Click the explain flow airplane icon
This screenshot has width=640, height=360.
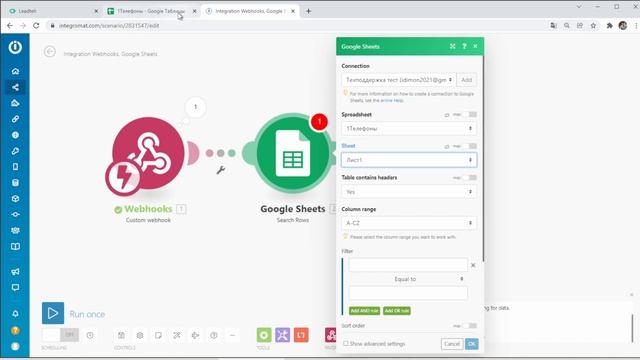(x=196, y=335)
